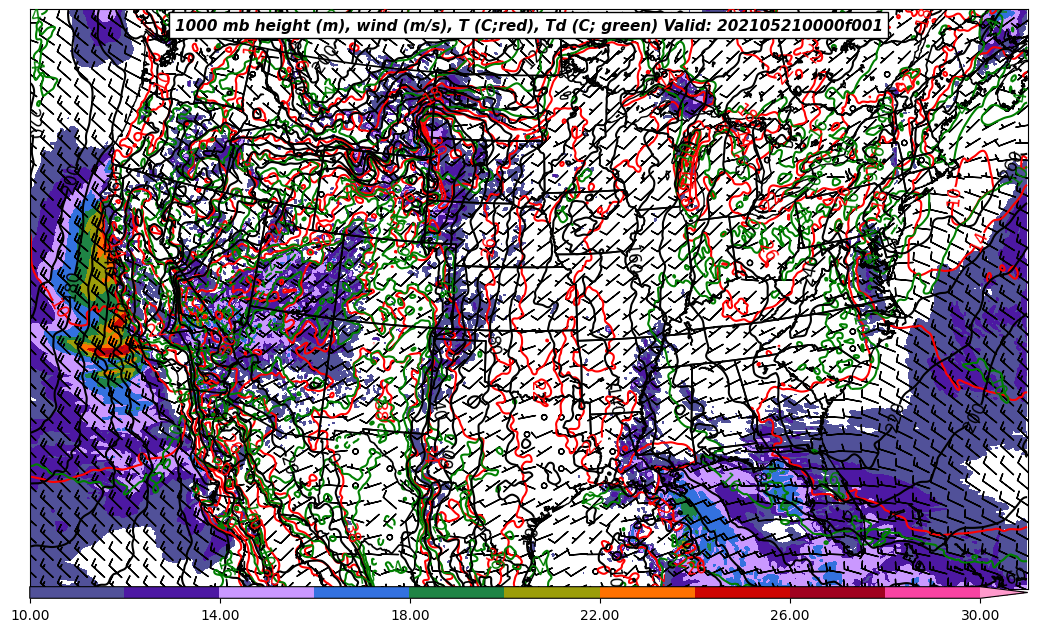Viewport: 1037px width, 632px height.
Task: Select the 22.00 colorbar tick label
Action: [600, 615]
